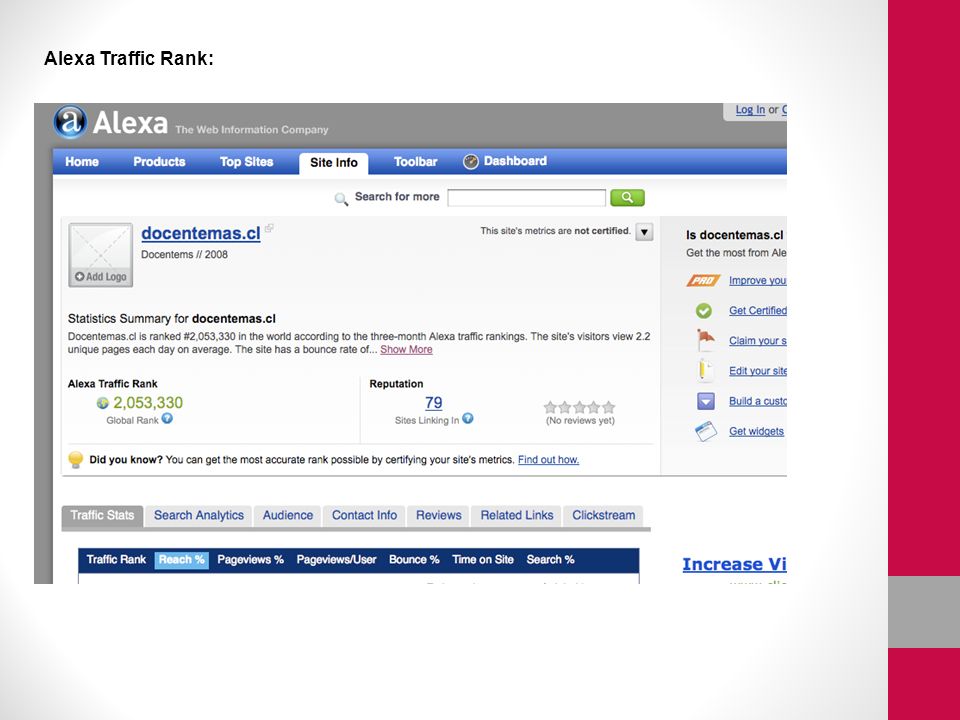This screenshot has height=720, width=960.
Task: Click the Add Logo placeholder image
Action: tap(100, 255)
